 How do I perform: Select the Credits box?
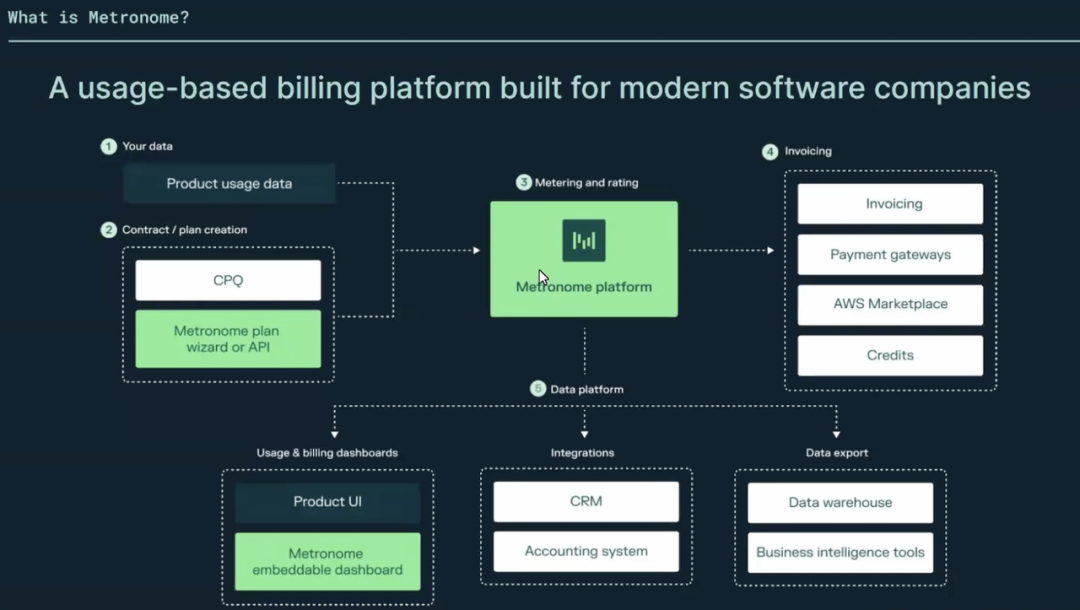[890, 355]
